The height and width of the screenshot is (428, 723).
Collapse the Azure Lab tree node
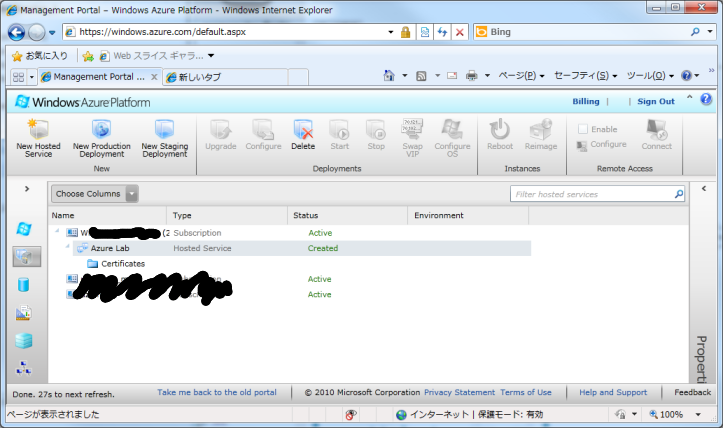(68, 246)
